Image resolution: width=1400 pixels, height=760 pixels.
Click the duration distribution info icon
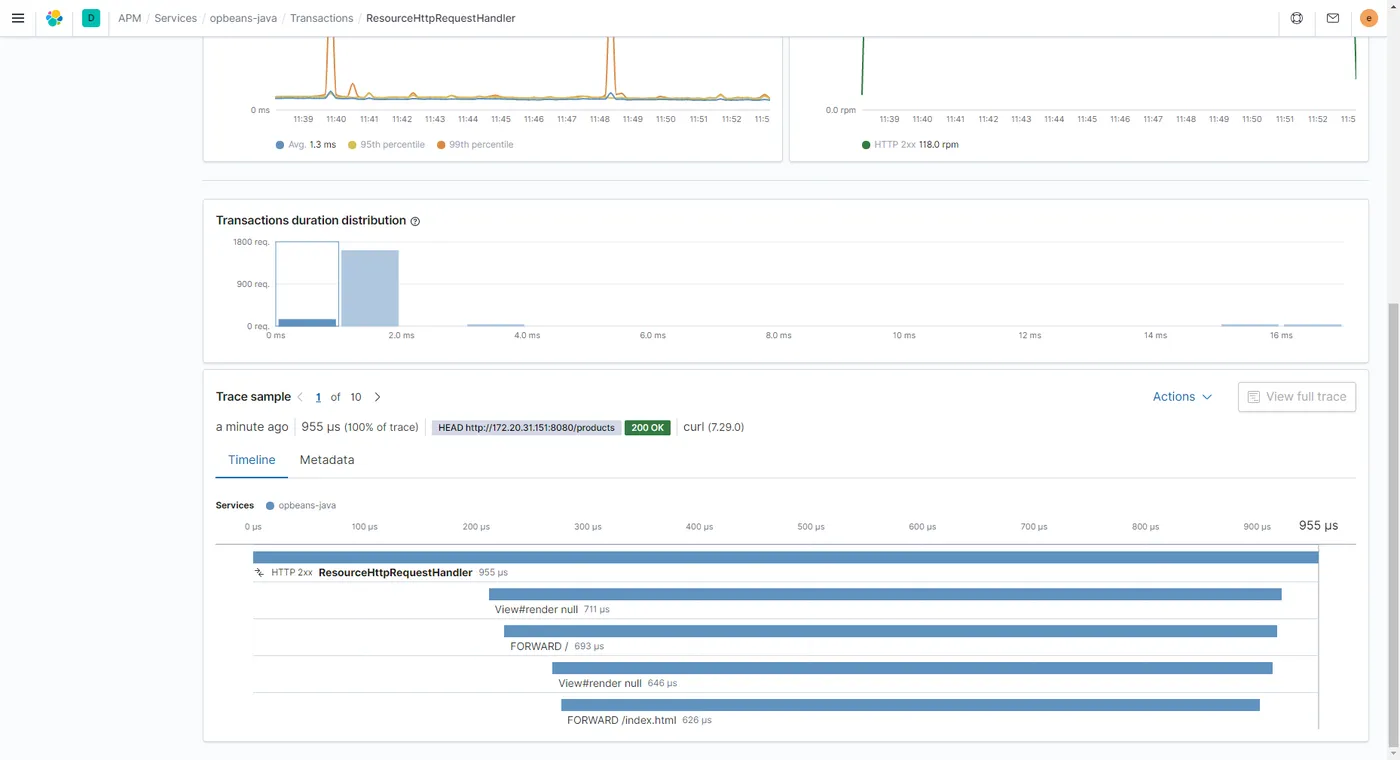click(x=415, y=221)
